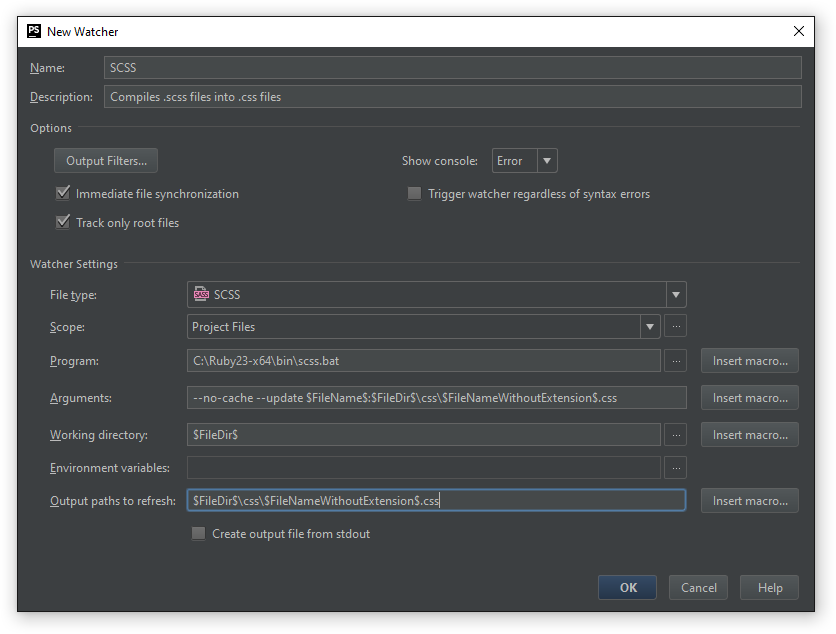836x634 pixels.
Task: Enable Trigger watcher regardless of syntax errors
Action: pos(414,194)
